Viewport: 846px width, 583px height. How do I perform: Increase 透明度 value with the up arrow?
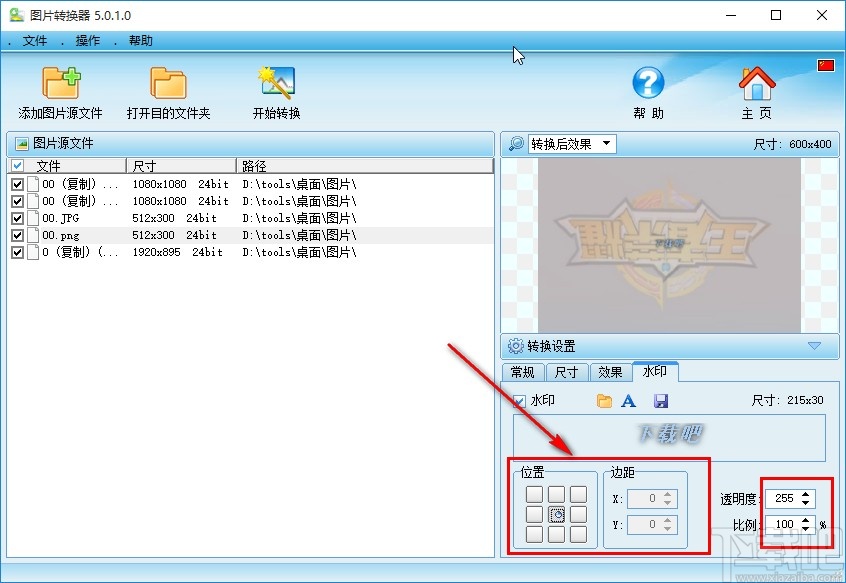pyautogui.click(x=806, y=493)
